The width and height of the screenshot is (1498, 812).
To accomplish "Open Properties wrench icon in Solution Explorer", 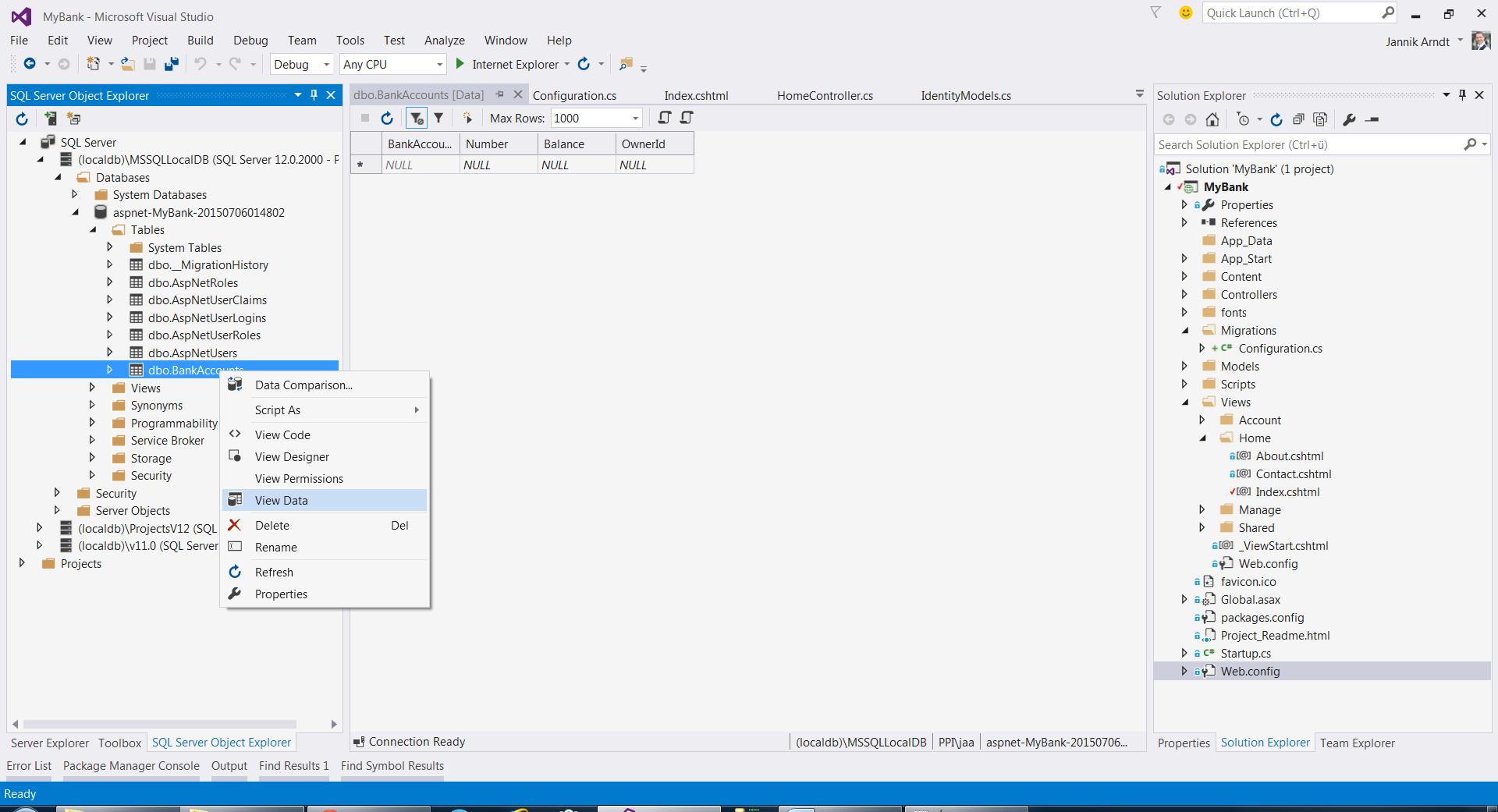I will [x=1350, y=119].
